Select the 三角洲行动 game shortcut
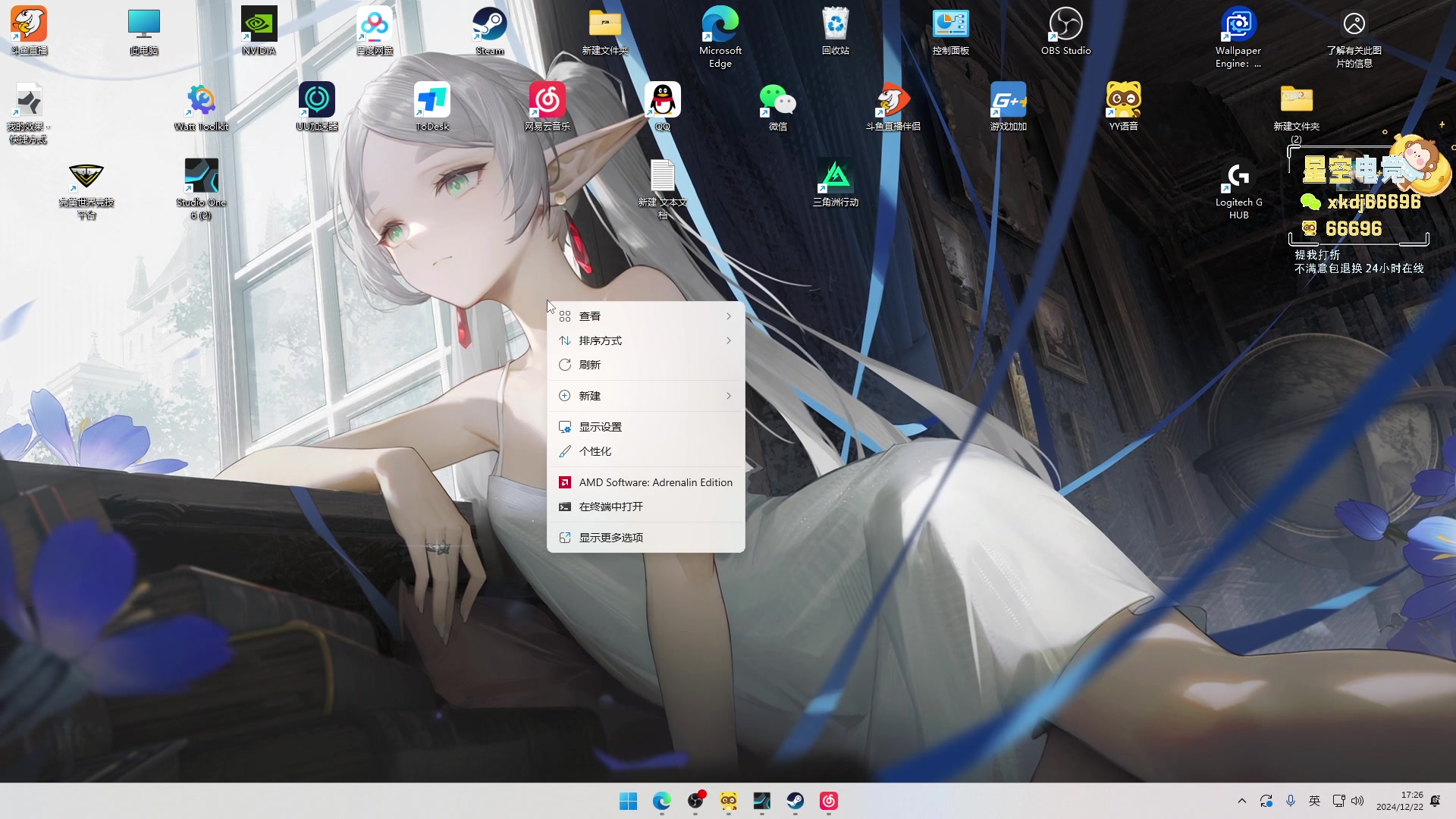The height and width of the screenshot is (819, 1456). pos(836,183)
